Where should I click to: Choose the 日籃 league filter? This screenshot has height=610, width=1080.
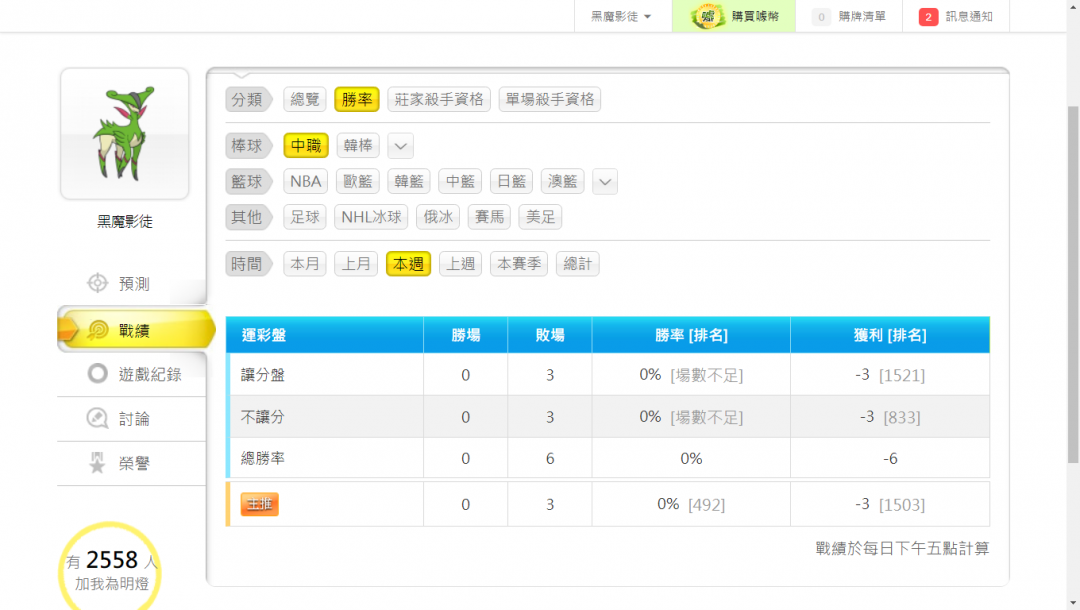(x=512, y=181)
